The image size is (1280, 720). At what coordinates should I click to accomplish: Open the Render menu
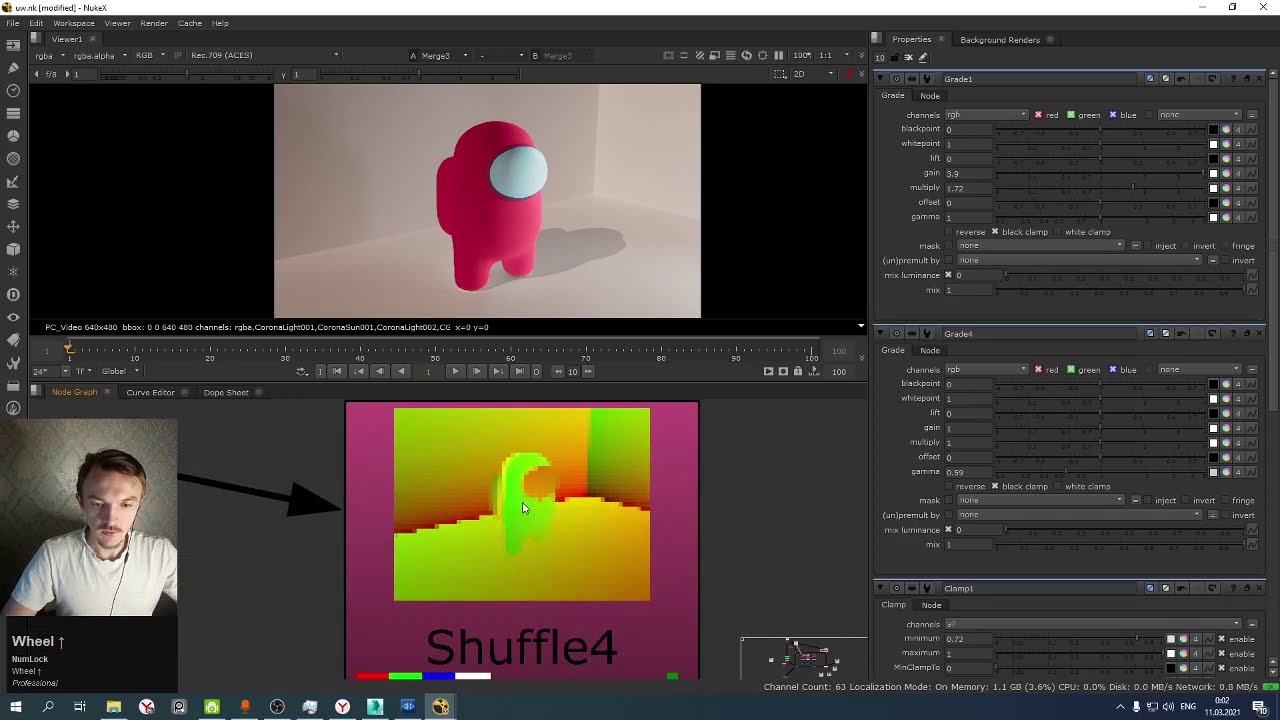[x=154, y=23]
